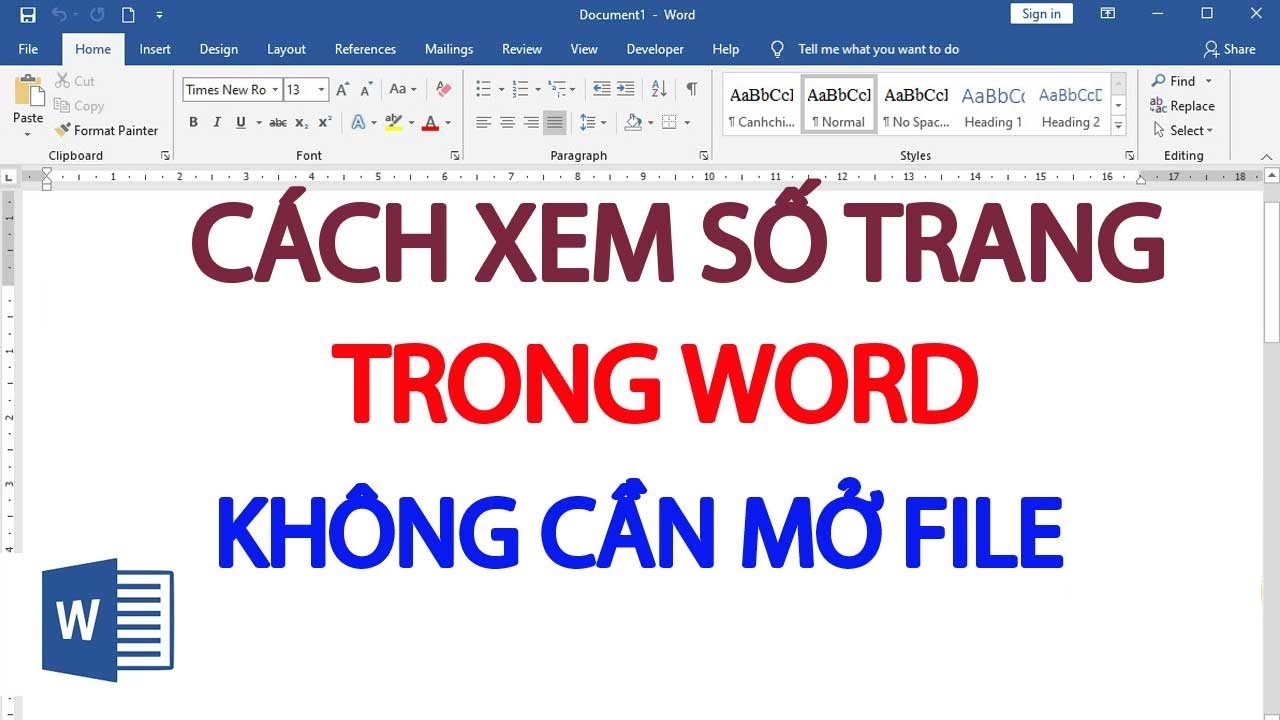This screenshot has width=1280, height=720.
Task: Toggle Superscript formatting
Action: point(325,122)
